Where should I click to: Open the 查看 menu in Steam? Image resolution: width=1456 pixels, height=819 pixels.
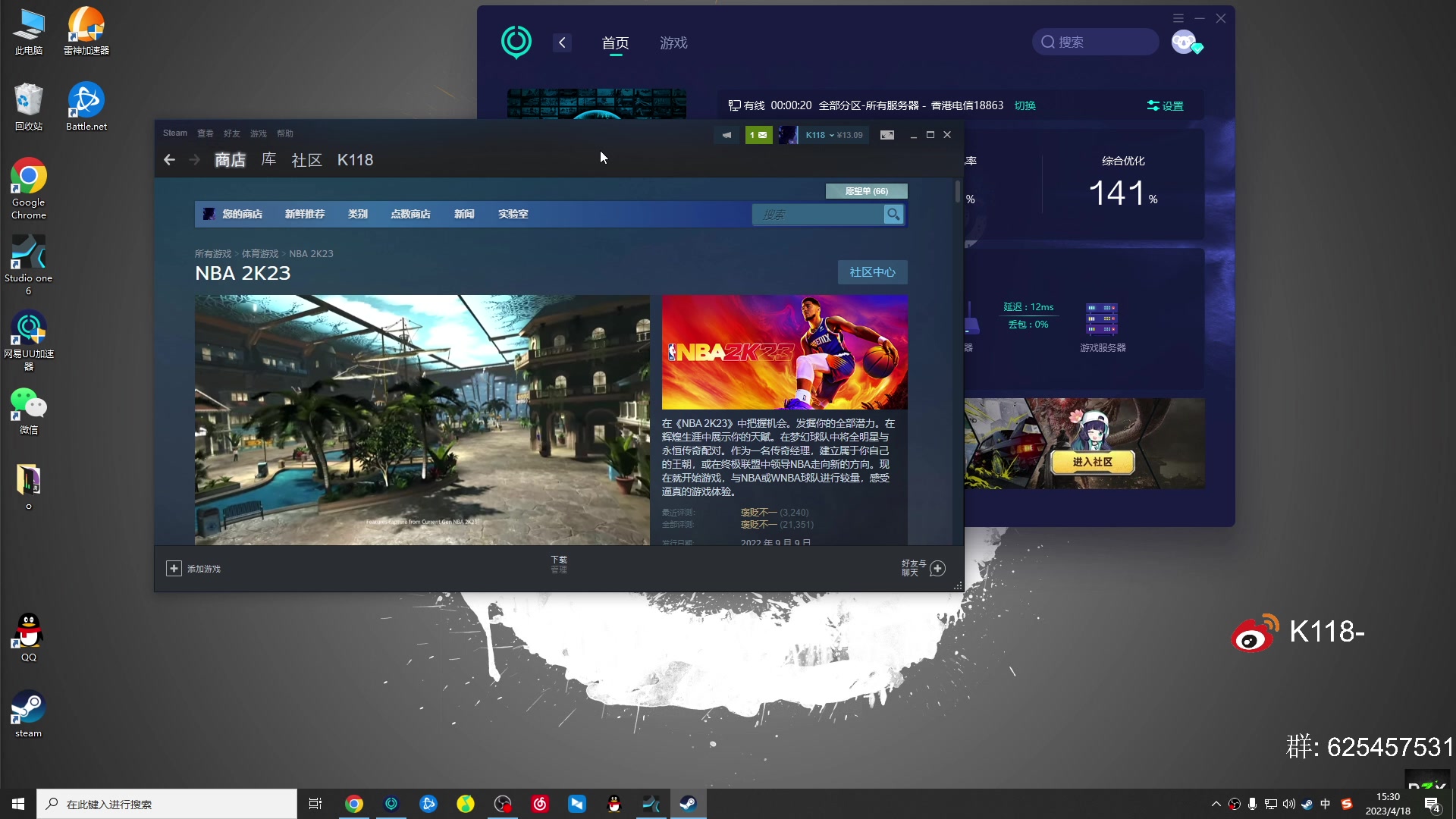[206, 133]
